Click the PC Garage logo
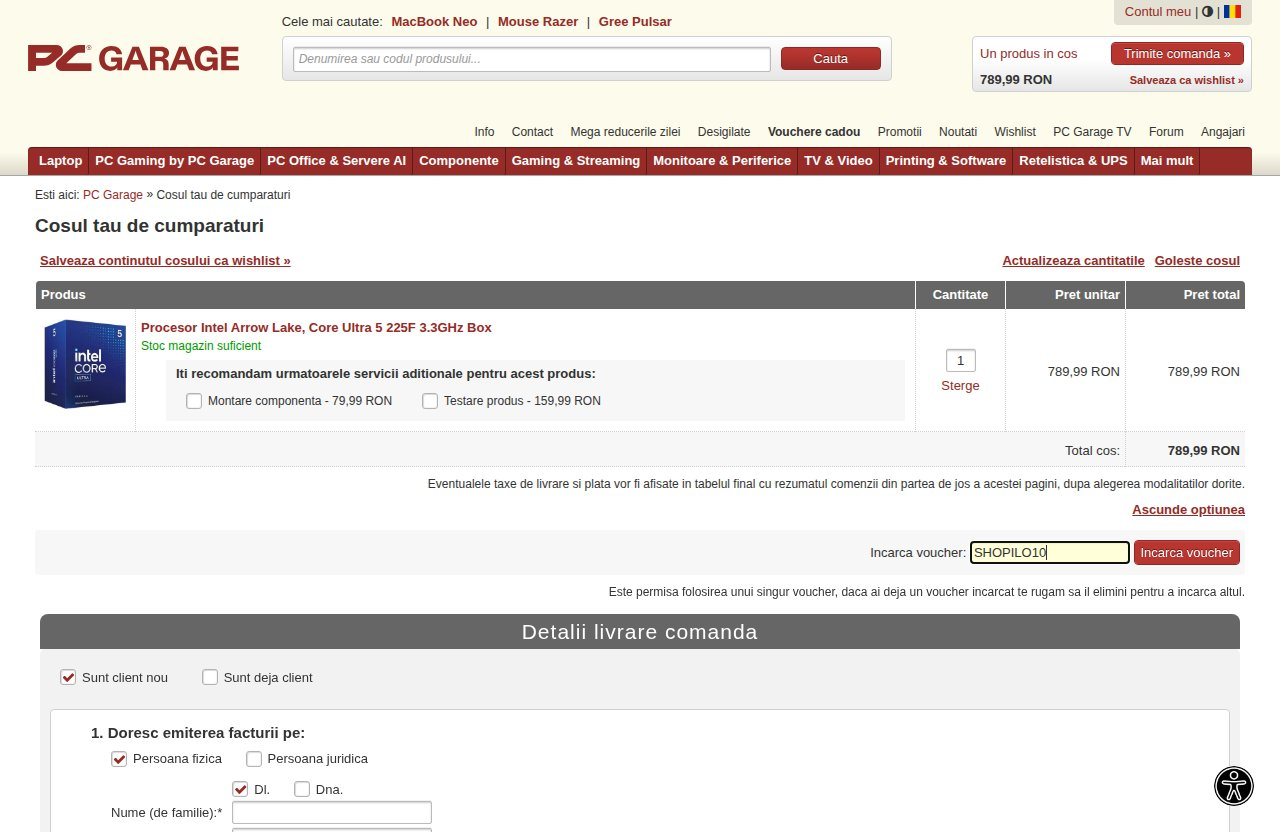The width and height of the screenshot is (1280, 832). point(133,58)
